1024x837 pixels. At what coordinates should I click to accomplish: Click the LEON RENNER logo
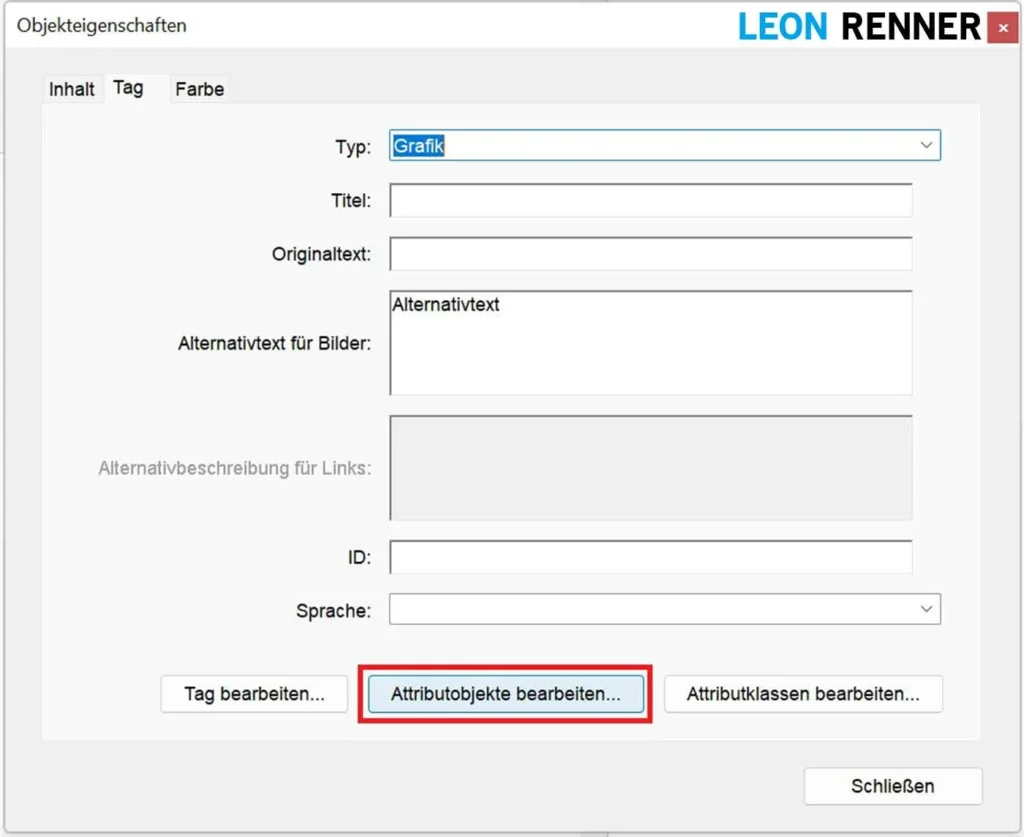[x=859, y=27]
